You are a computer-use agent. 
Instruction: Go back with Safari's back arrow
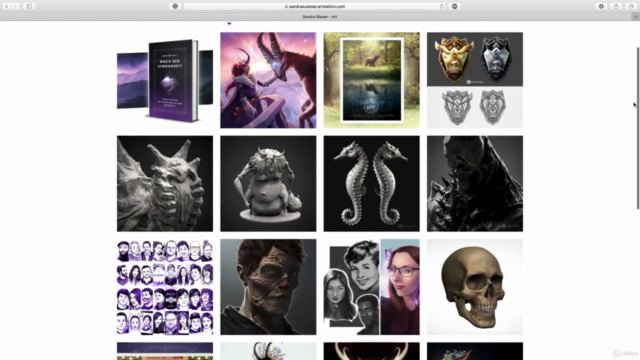click(7, 7)
